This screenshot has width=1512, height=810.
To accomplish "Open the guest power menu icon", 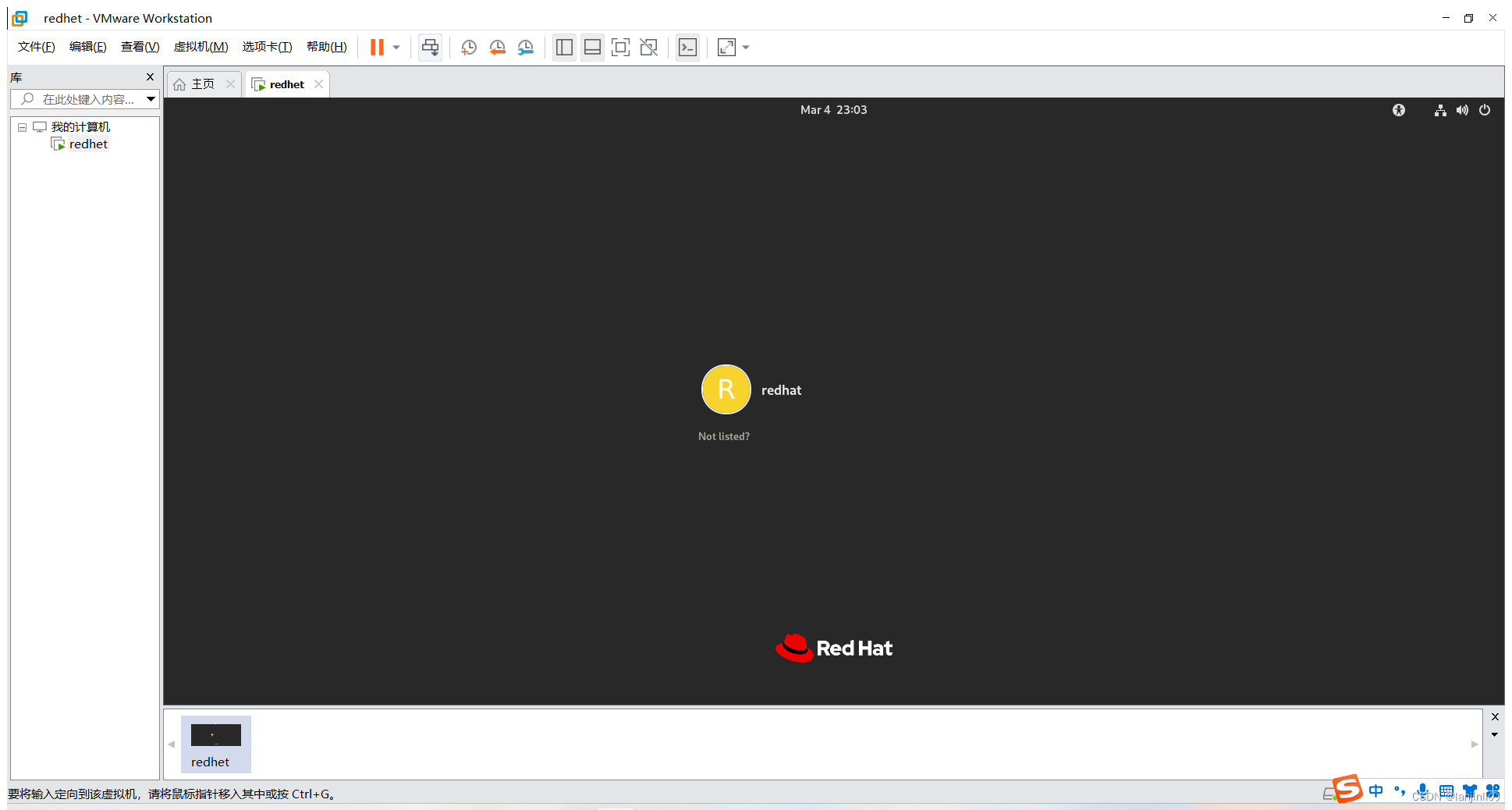I will pyautogui.click(x=1485, y=110).
